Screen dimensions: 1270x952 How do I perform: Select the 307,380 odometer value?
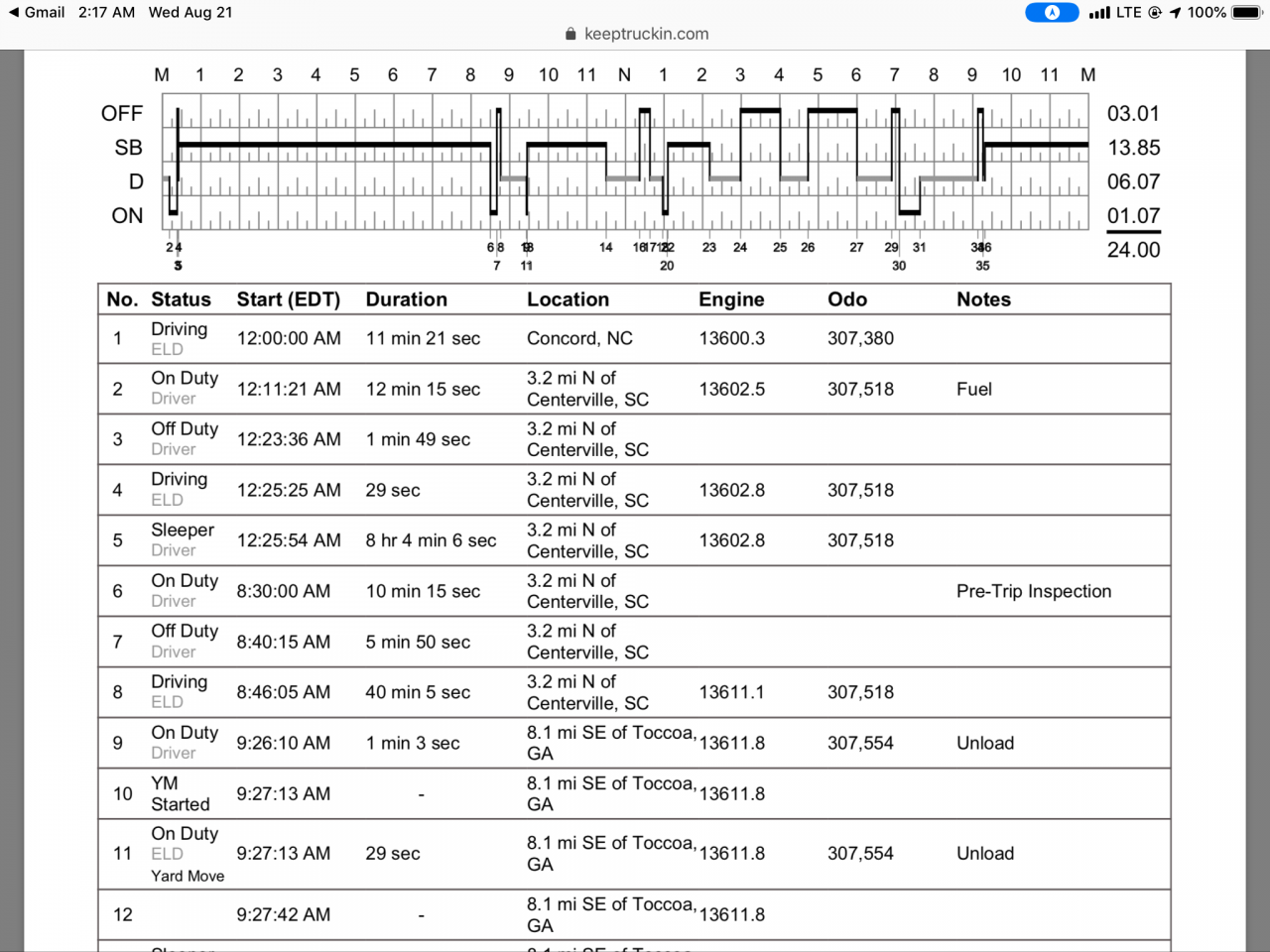point(861,338)
